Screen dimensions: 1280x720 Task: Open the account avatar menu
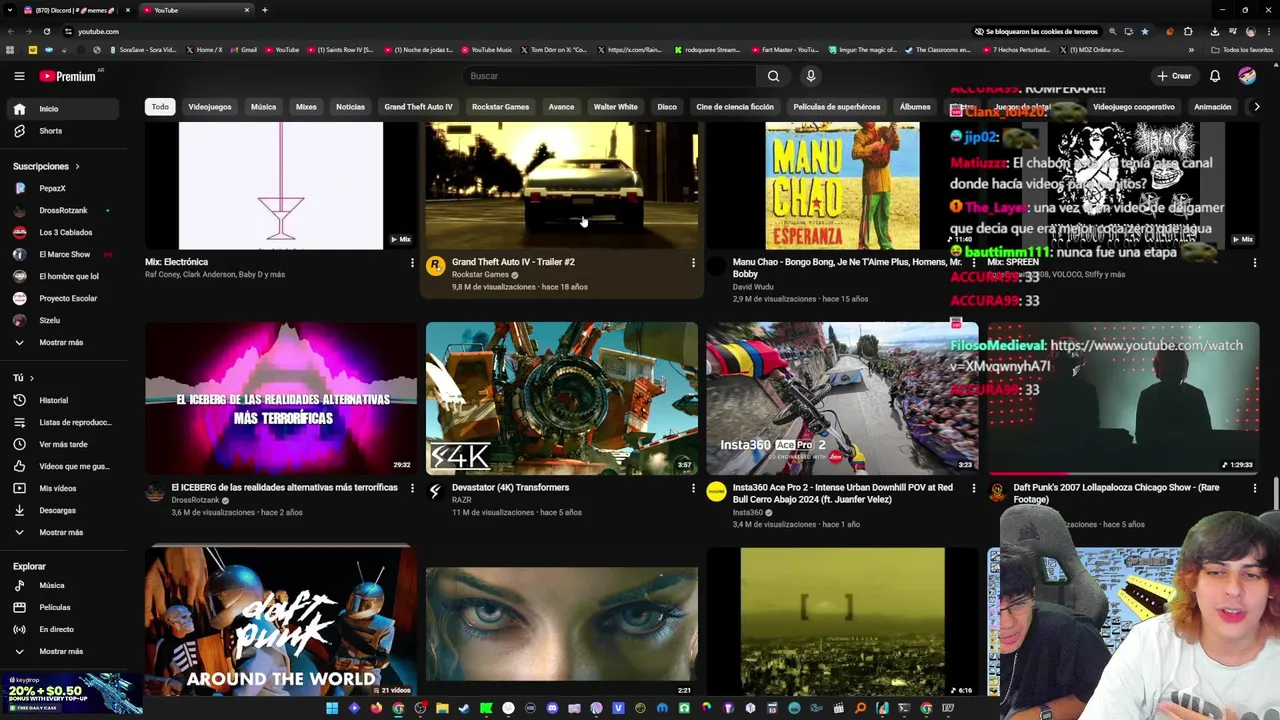(1247, 76)
